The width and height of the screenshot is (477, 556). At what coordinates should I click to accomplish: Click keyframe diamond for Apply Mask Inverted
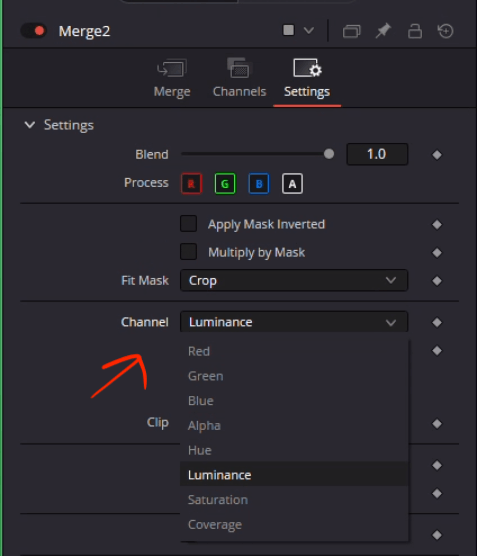point(437,224)
